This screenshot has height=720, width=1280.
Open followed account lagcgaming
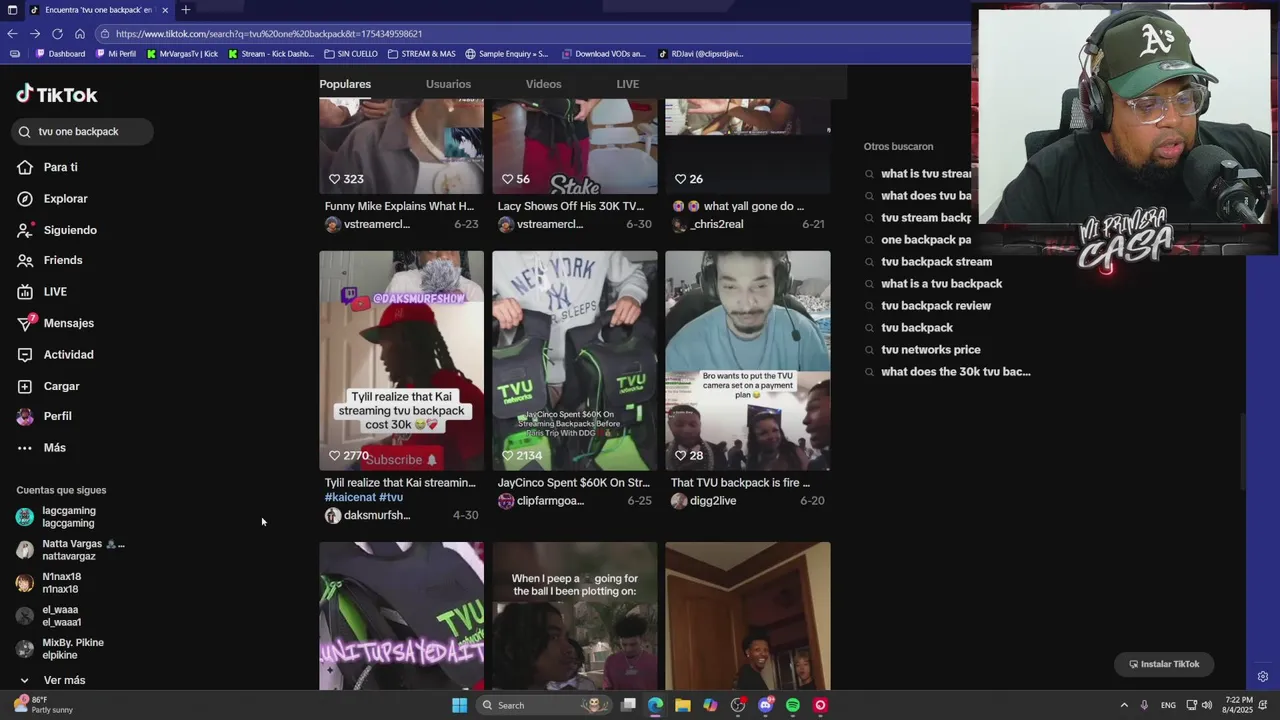(x=68, y=517)
